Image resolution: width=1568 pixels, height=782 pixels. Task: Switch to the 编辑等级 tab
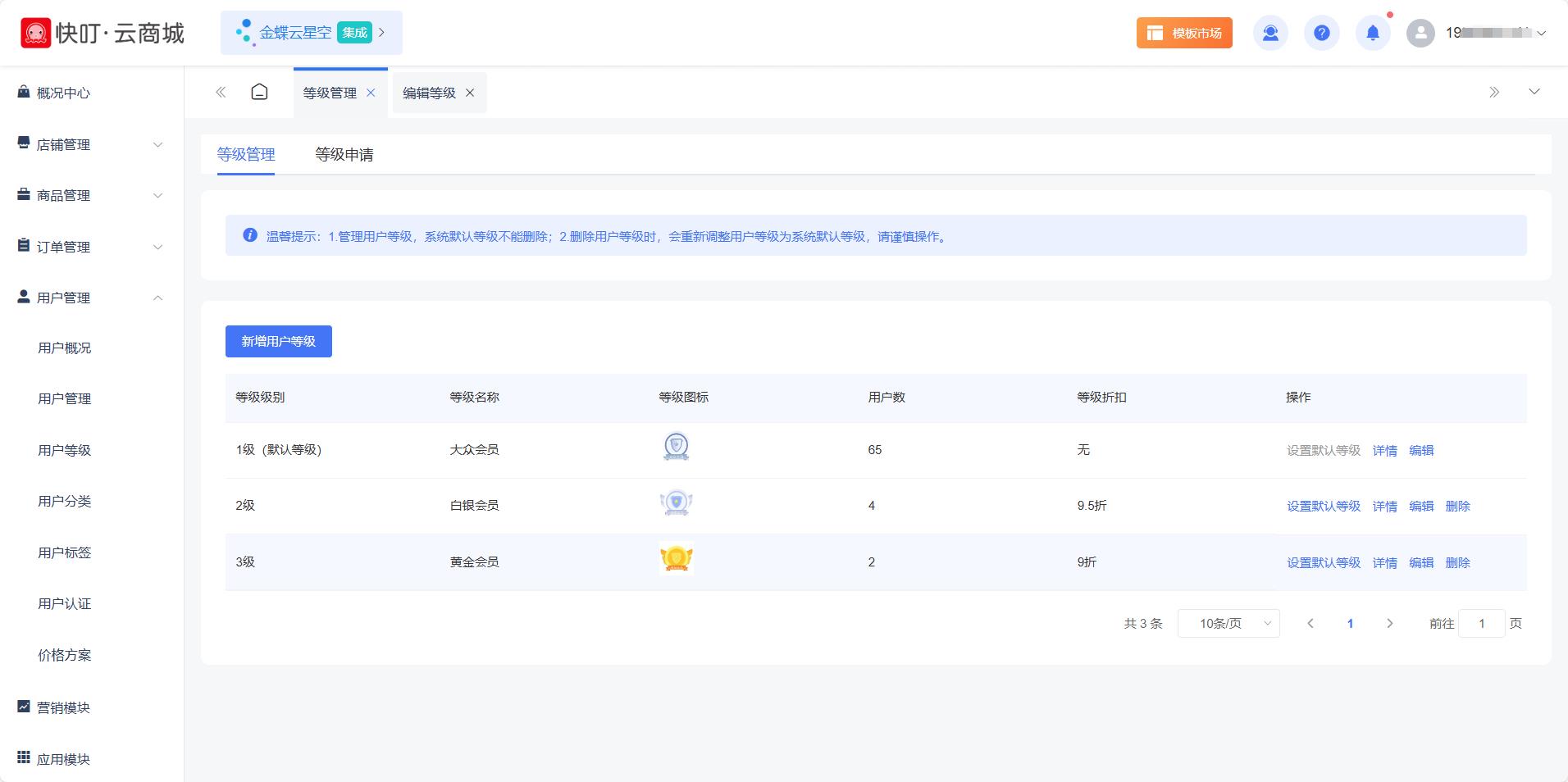tap(427, 93)
